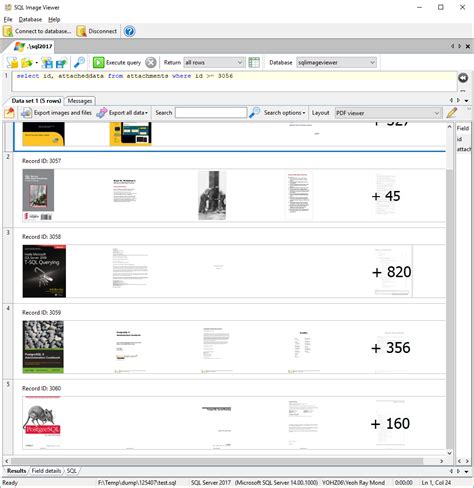Click the cancel query icon

(x=151, y=62)
